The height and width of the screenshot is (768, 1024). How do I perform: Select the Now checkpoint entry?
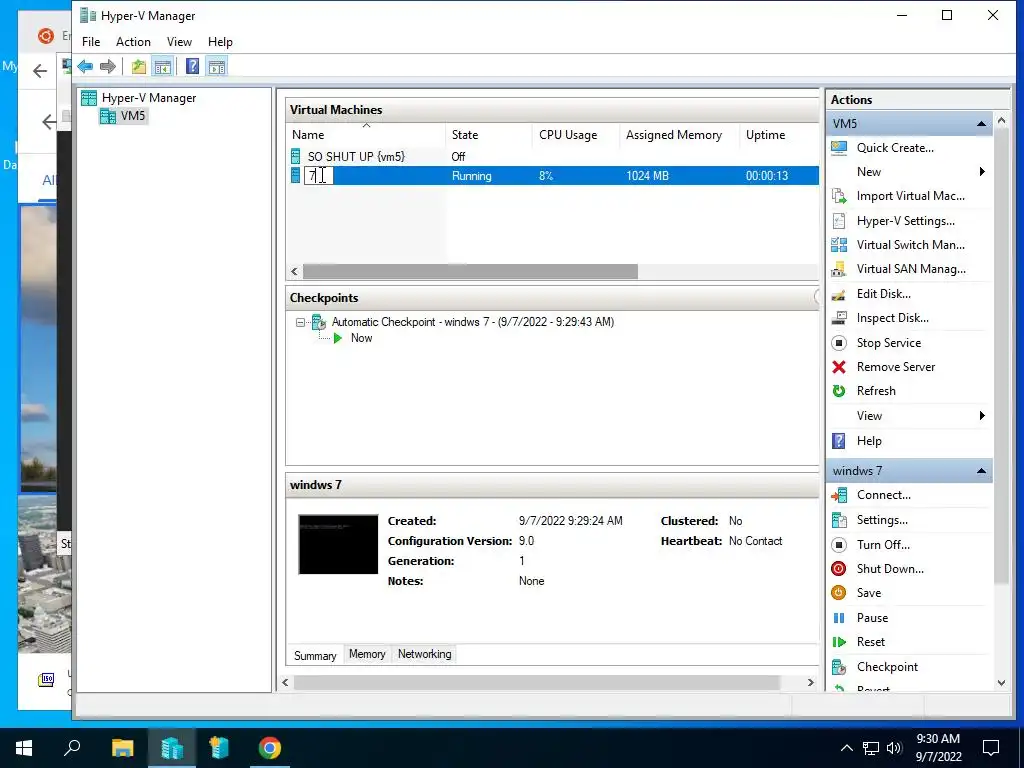tap(361, 338)
